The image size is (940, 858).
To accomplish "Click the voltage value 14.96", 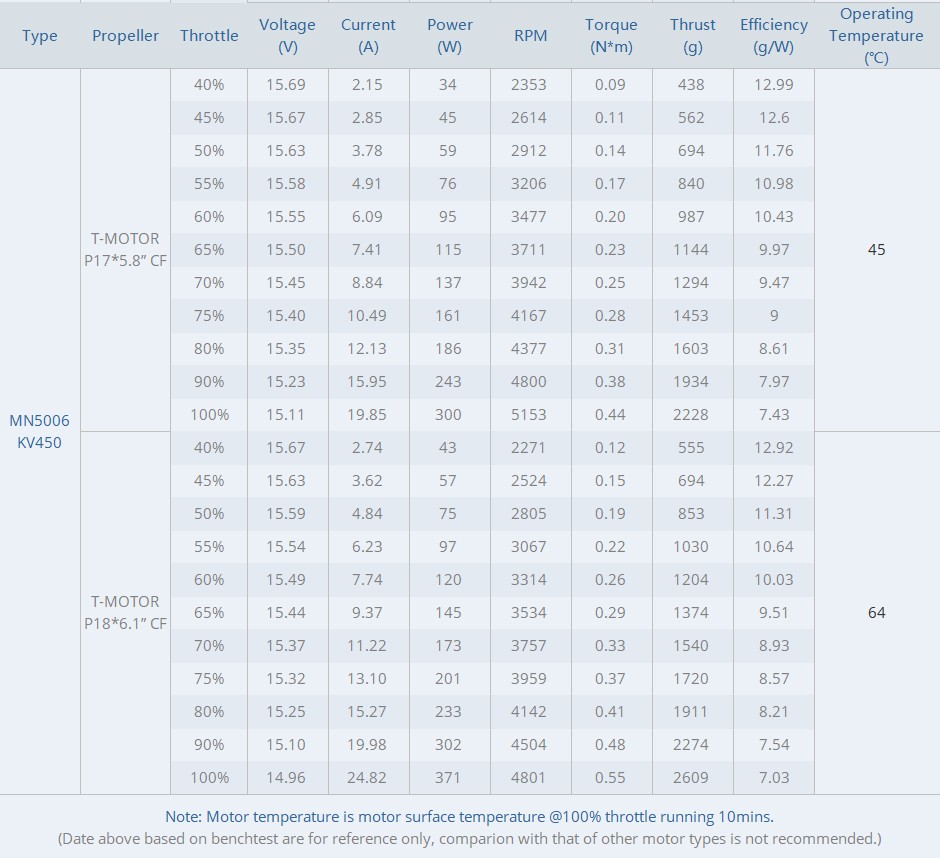I will 286,778.
